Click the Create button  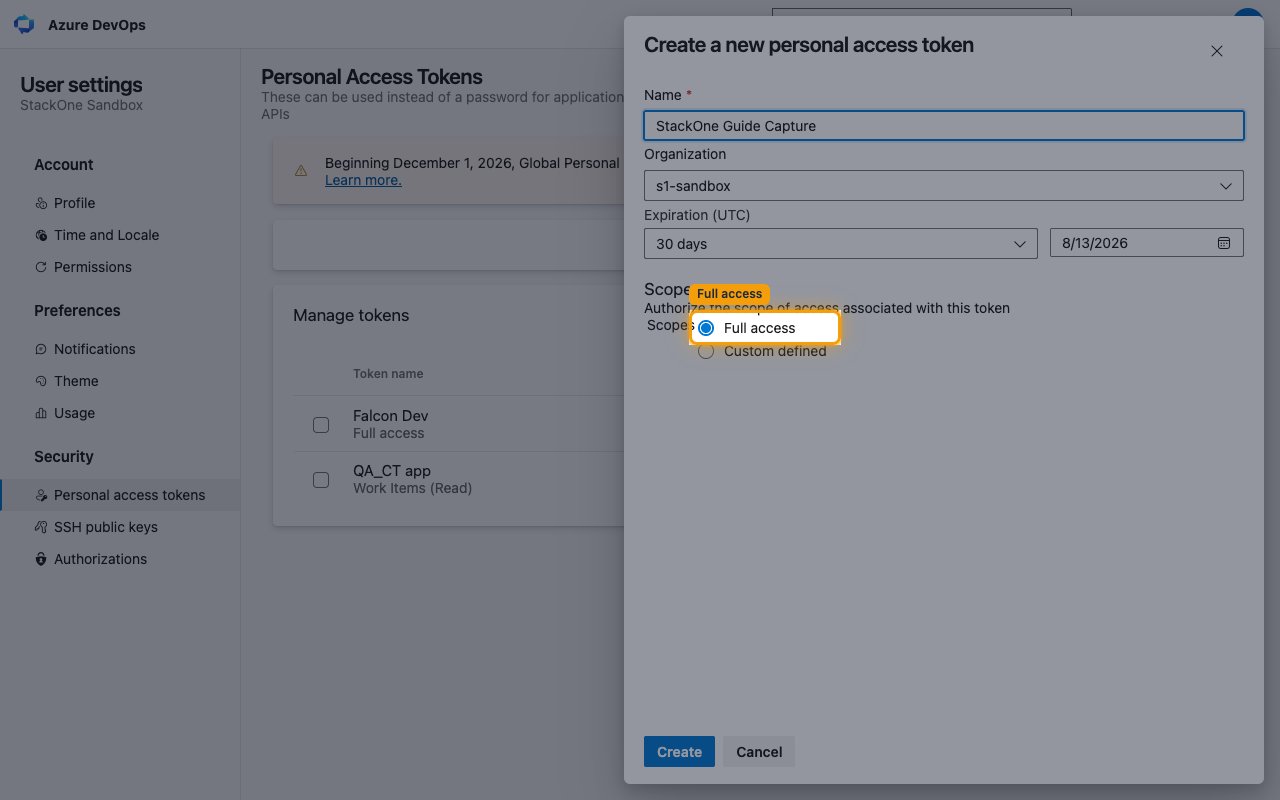click(679, 752)
